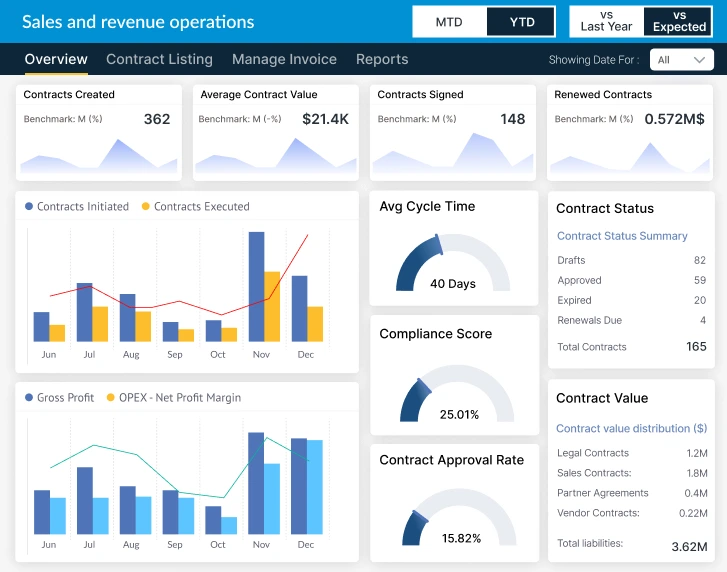Click the Gross Profit legend marker
The height and width of the screenshot is (572, 727).
[x=29, y=398]
